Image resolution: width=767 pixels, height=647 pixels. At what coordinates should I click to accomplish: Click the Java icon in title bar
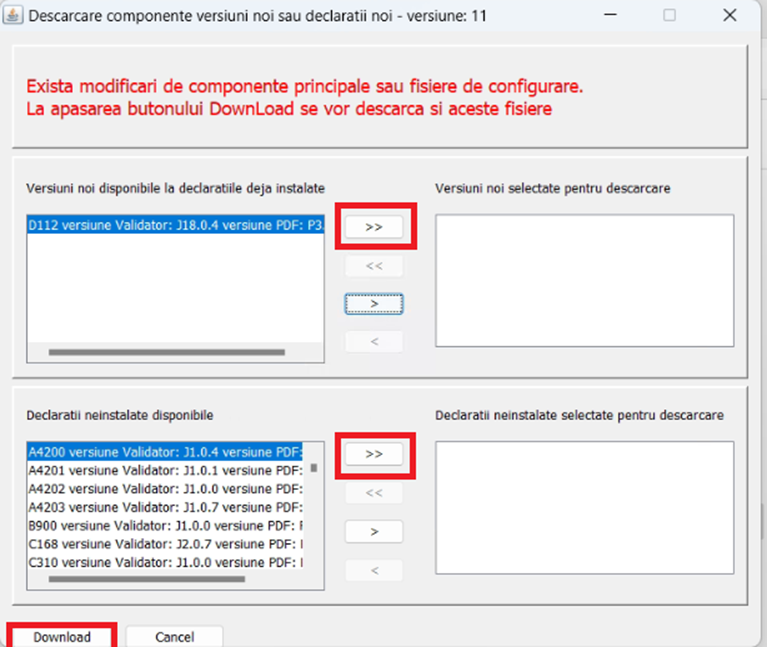point(15,16)
